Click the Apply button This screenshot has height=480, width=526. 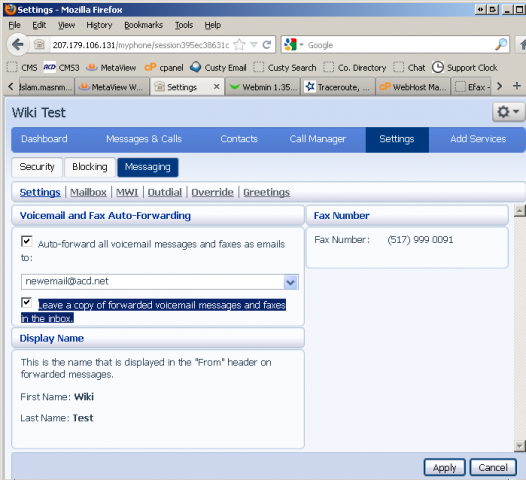tap(444, 467)
